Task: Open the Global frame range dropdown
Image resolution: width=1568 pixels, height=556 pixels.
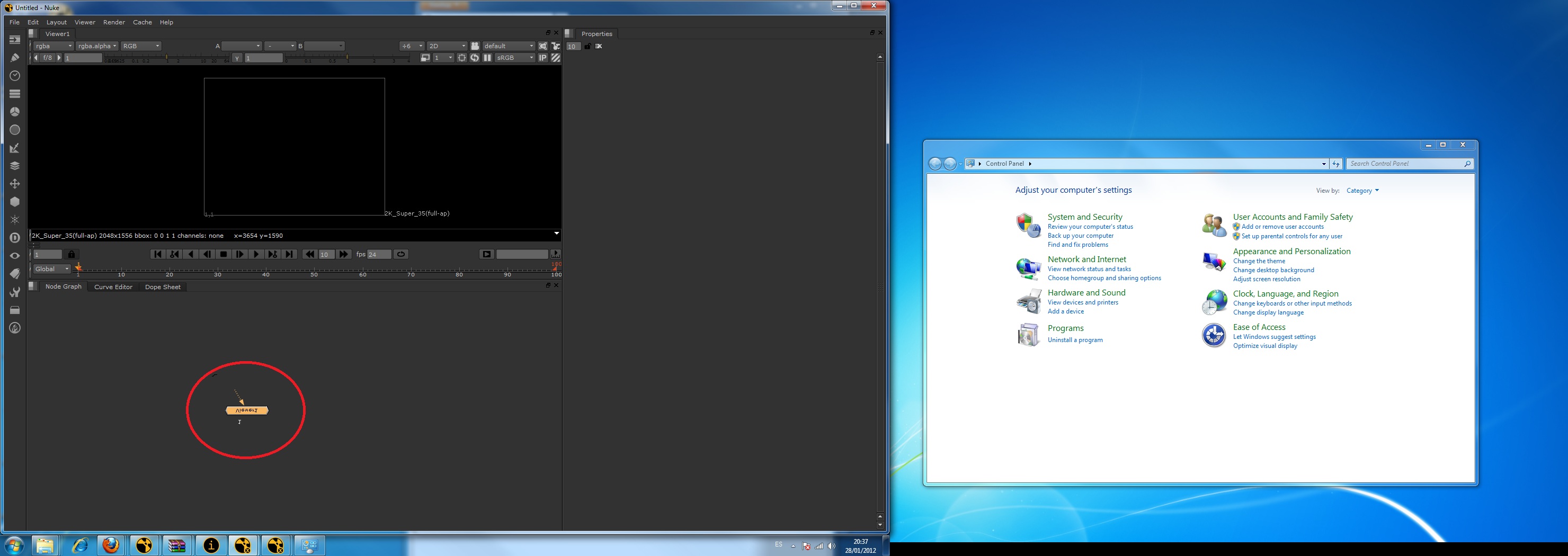Action: point(52,269)
